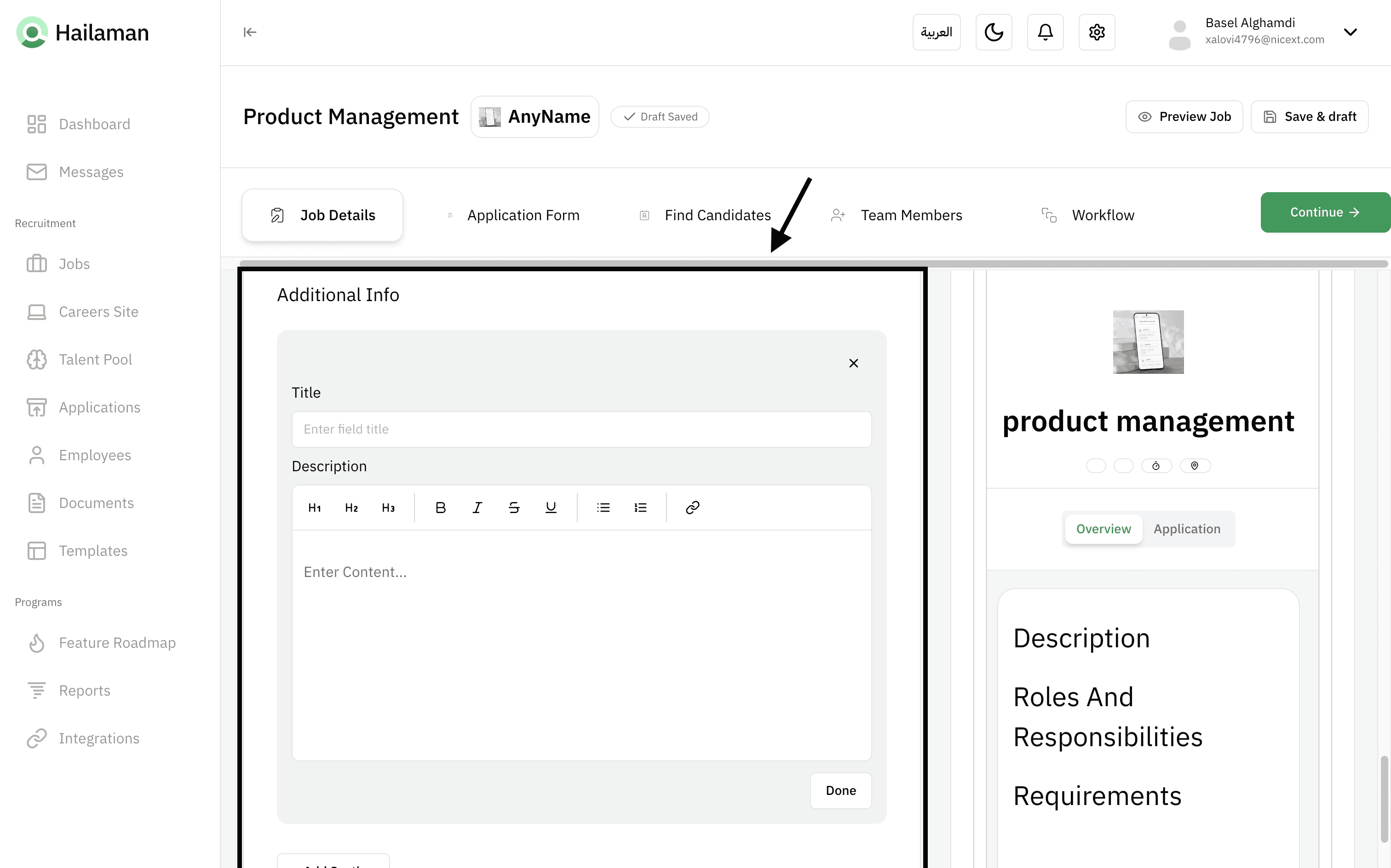Viewport: 1391px width, 868px height.
Task: Toggle dark mode with moon icon
Action: click(994, 32)
